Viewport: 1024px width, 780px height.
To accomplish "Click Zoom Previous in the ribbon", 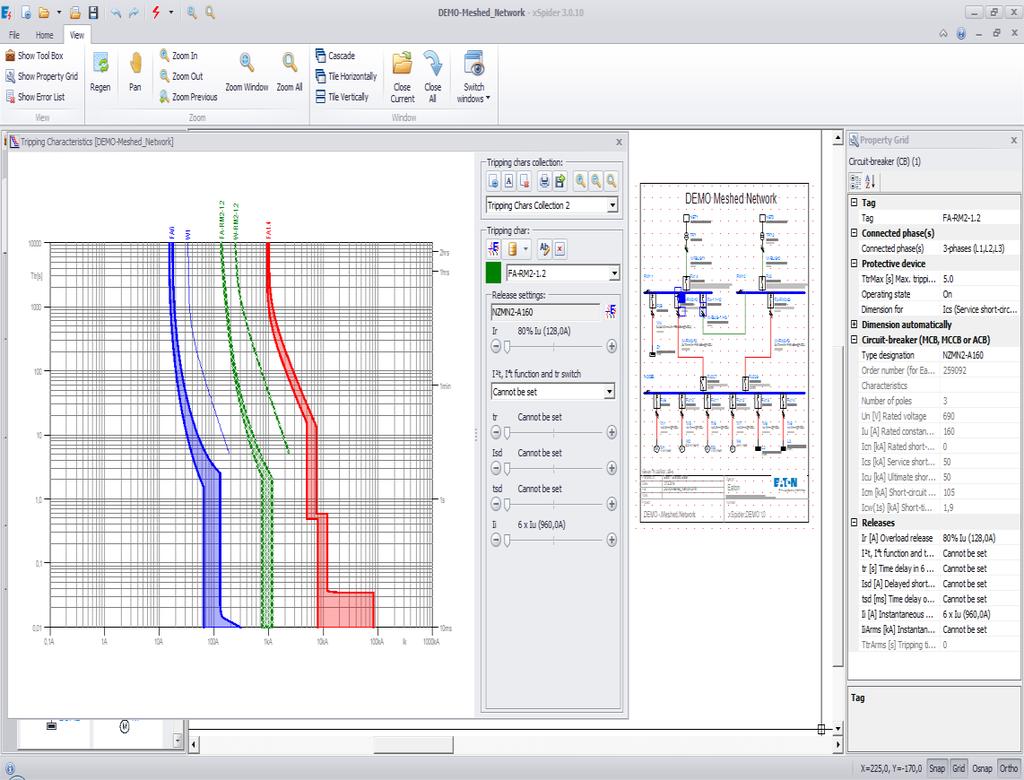I will pyautogui.click(x=189, y=97).
